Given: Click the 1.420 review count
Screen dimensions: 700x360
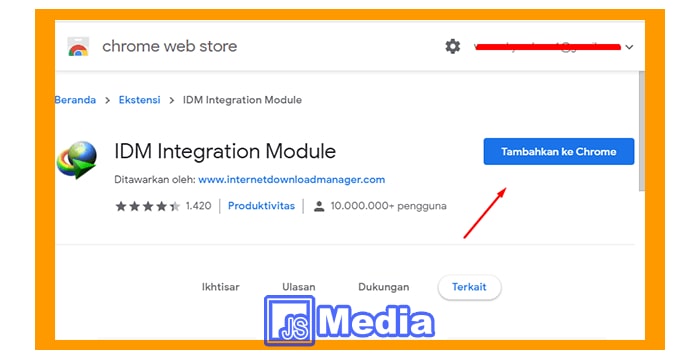Looking at the screenshot, I should [x=199, y=206].
